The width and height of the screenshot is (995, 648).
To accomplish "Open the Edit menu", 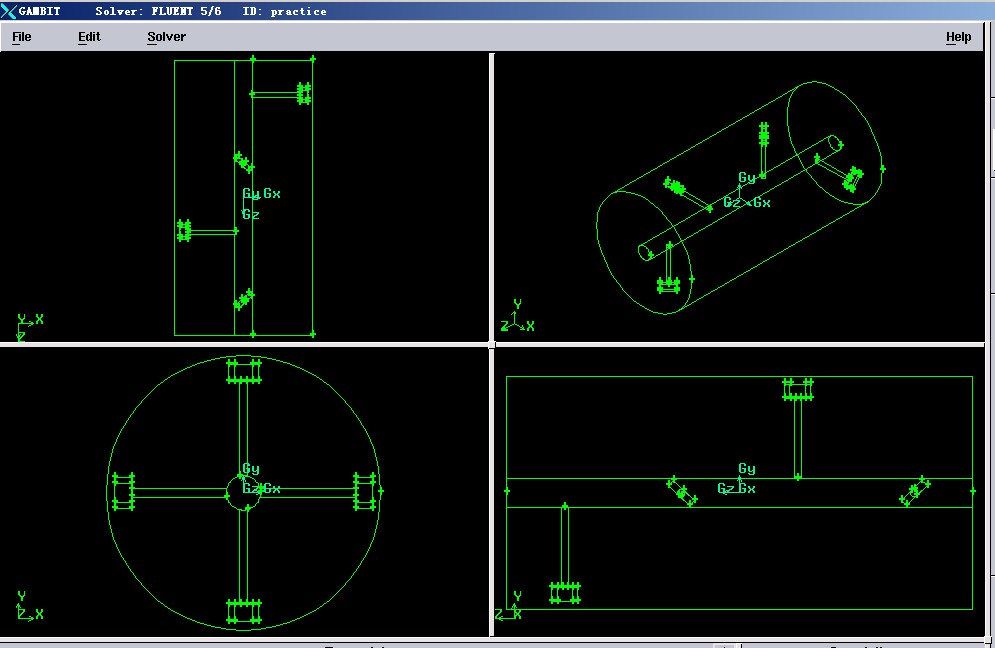I will (89, 37).
